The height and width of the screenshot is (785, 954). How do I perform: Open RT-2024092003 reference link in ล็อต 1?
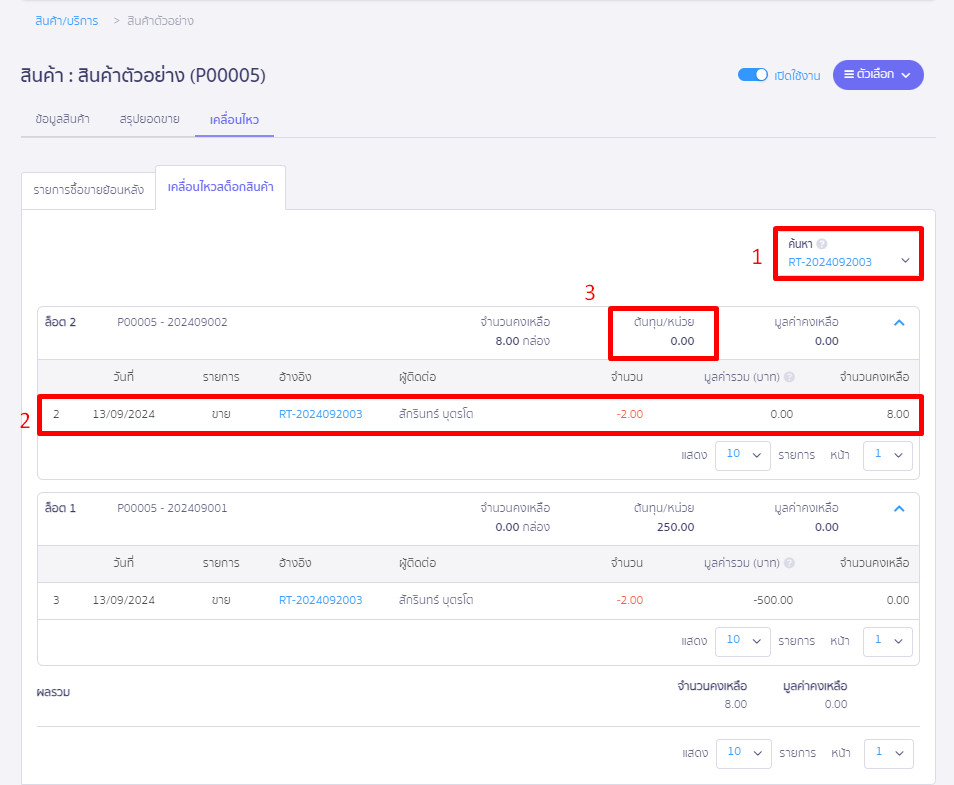(320, 600)
